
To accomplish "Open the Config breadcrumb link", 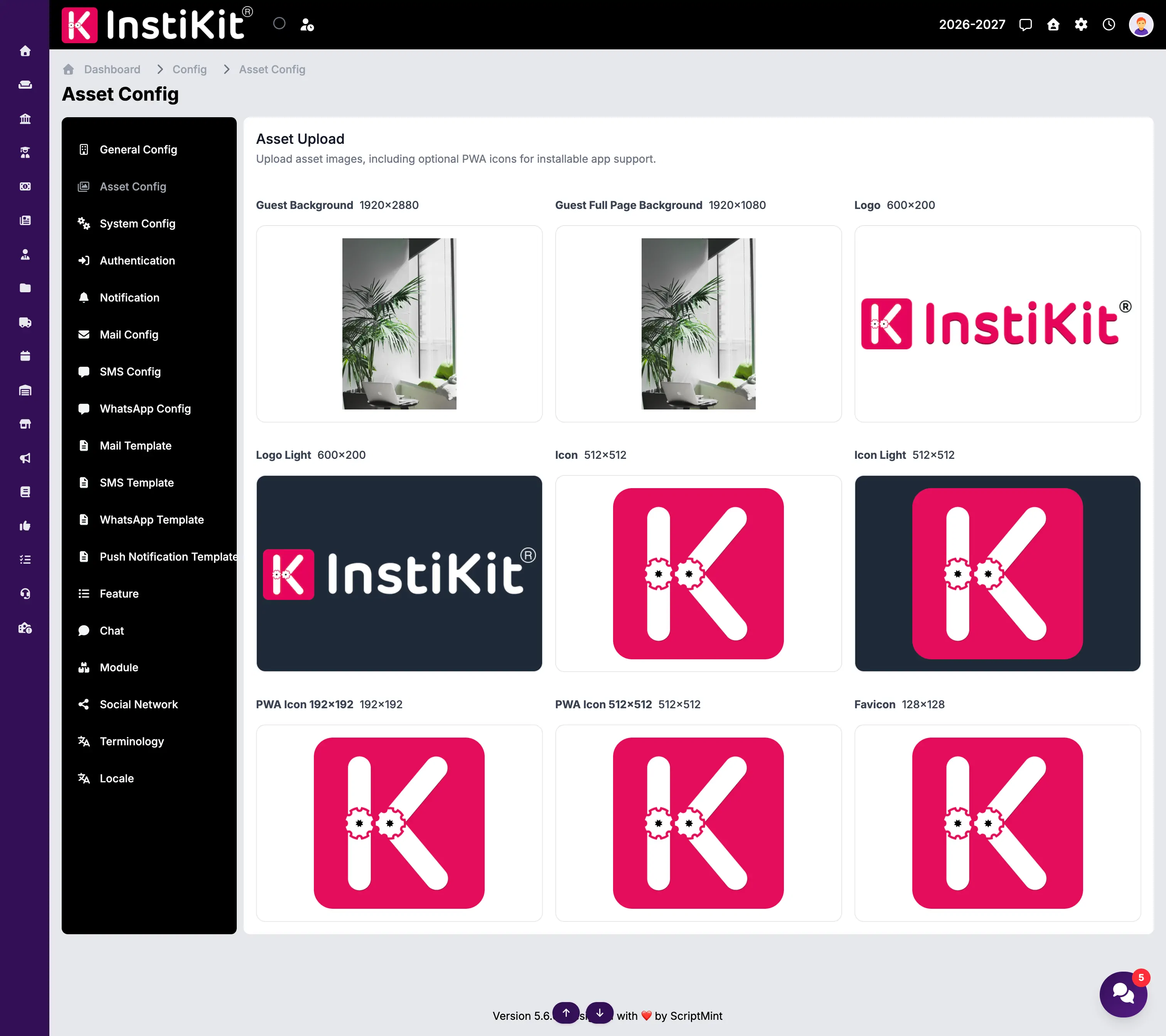I will point(189,69).
